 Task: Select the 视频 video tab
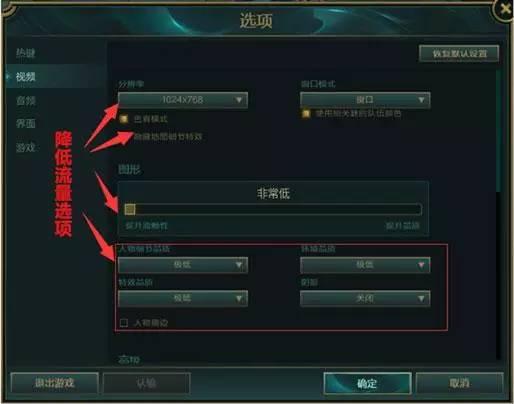click(26, 77)
